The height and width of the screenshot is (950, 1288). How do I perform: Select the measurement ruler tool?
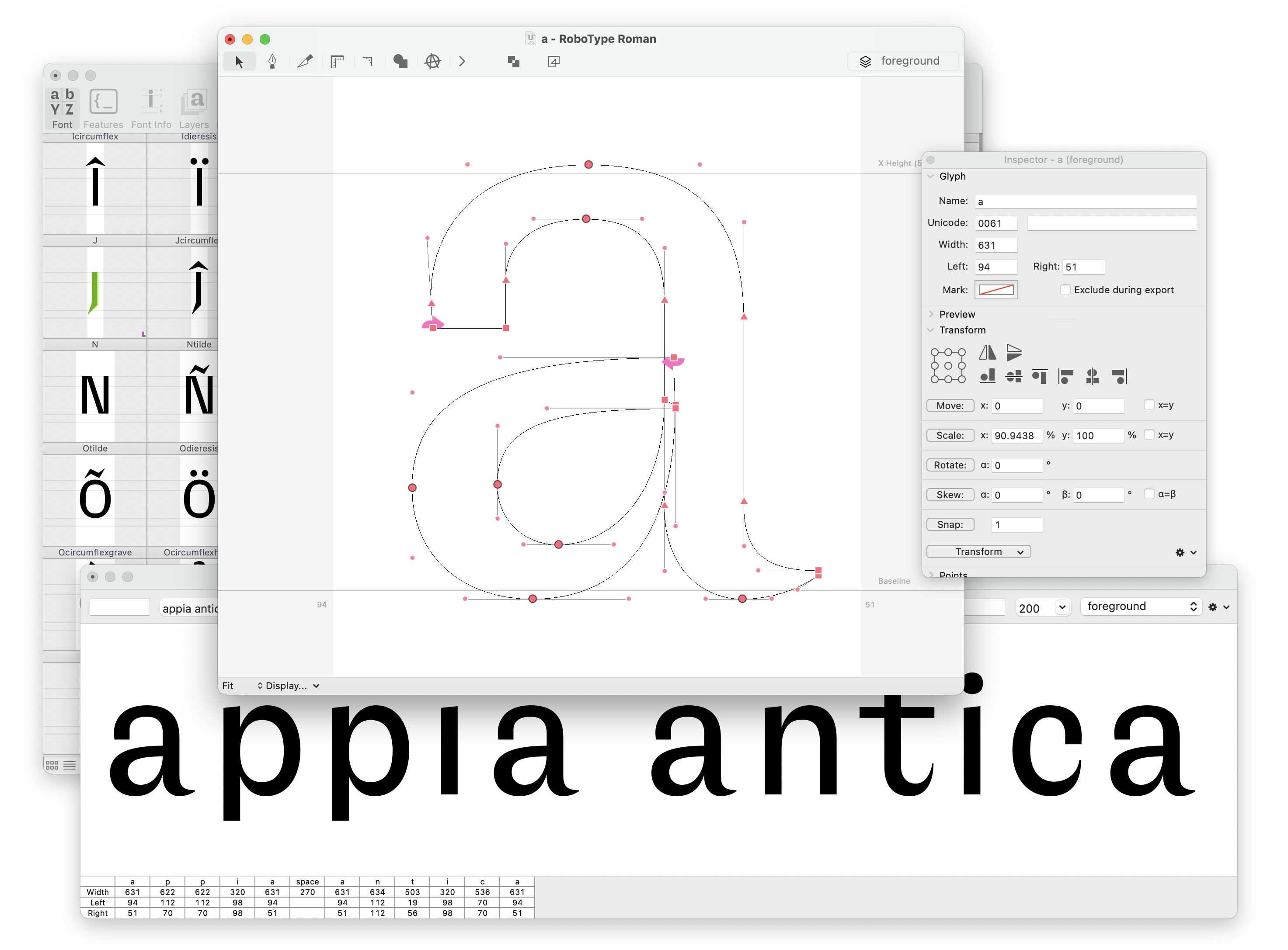[x=337, y=62]
